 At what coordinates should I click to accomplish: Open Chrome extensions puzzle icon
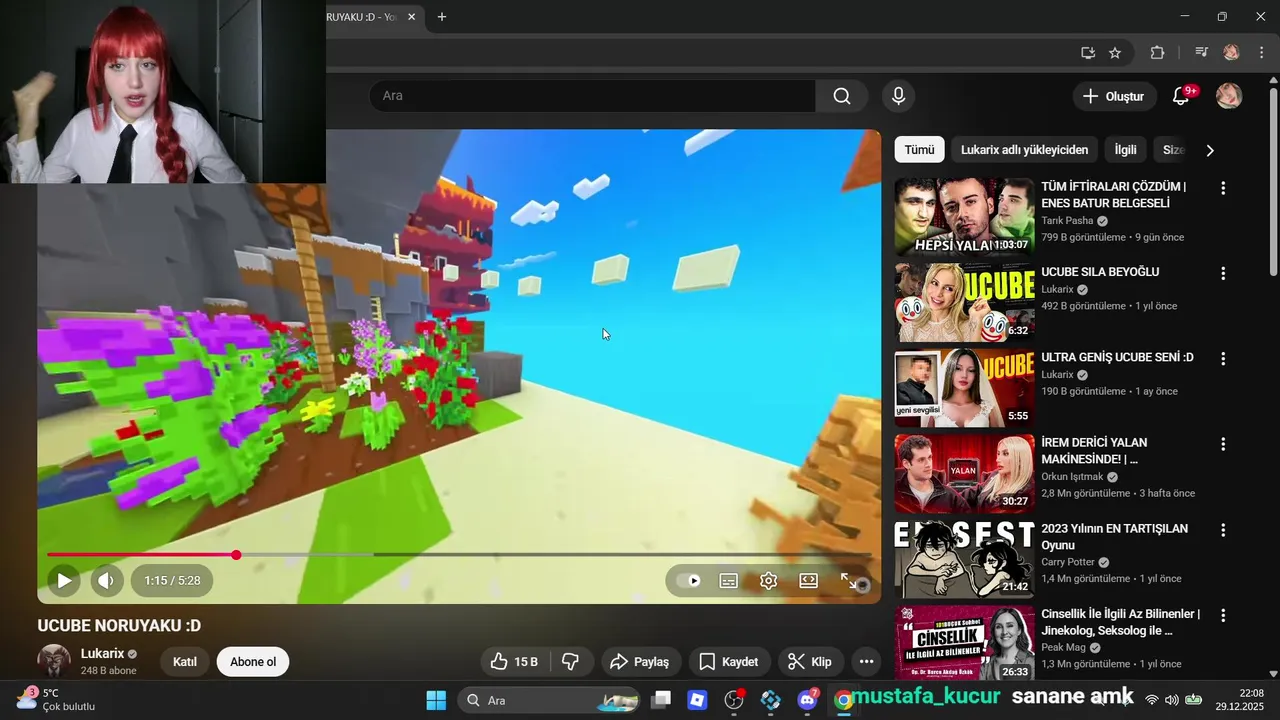click(x=1157, y=53)
